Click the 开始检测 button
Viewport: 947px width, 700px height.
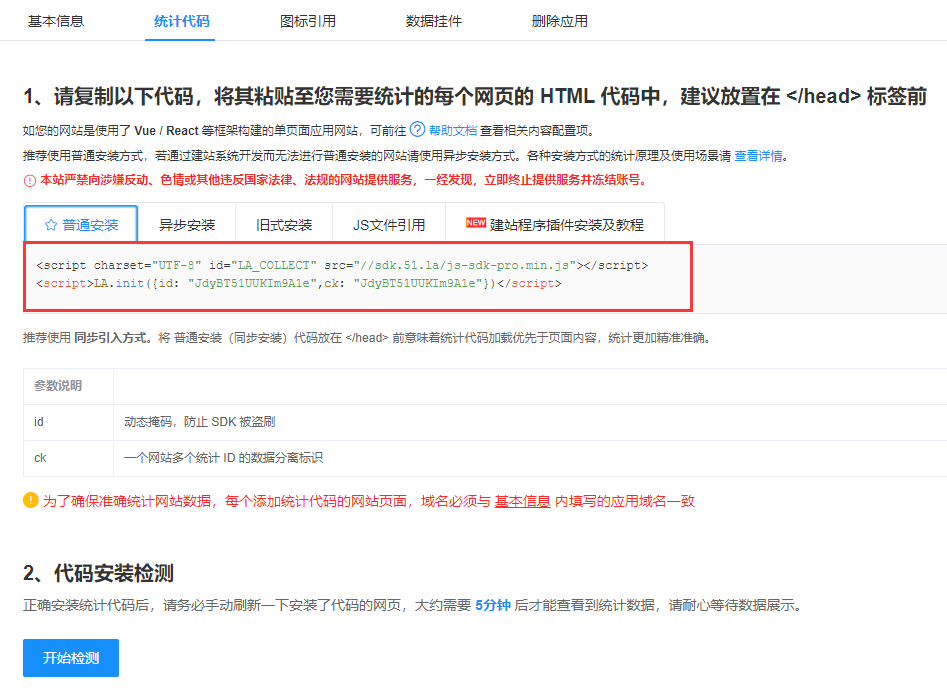(70, 658)
